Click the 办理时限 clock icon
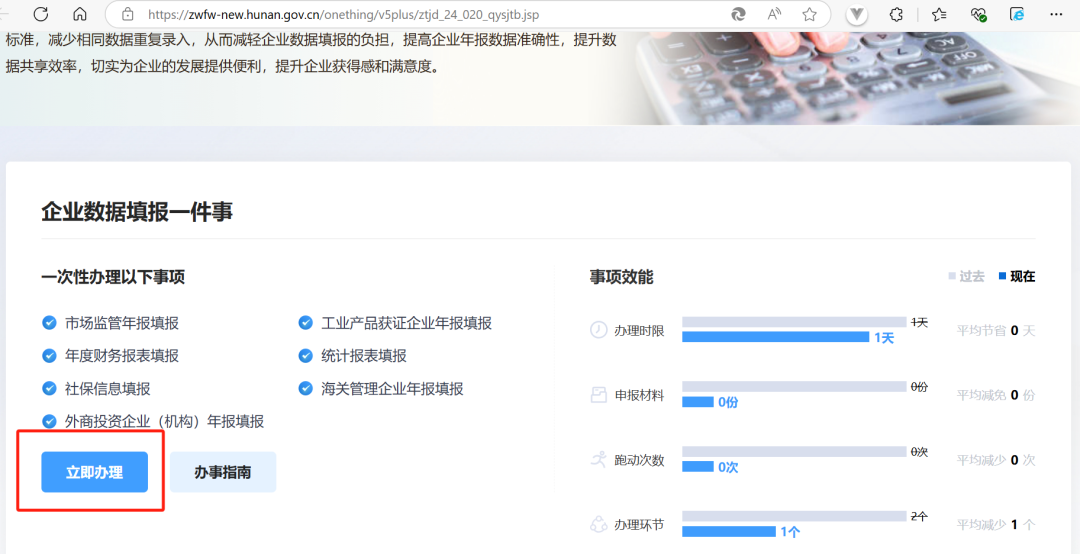1080x554 pixels. click(x=598, y=330)
